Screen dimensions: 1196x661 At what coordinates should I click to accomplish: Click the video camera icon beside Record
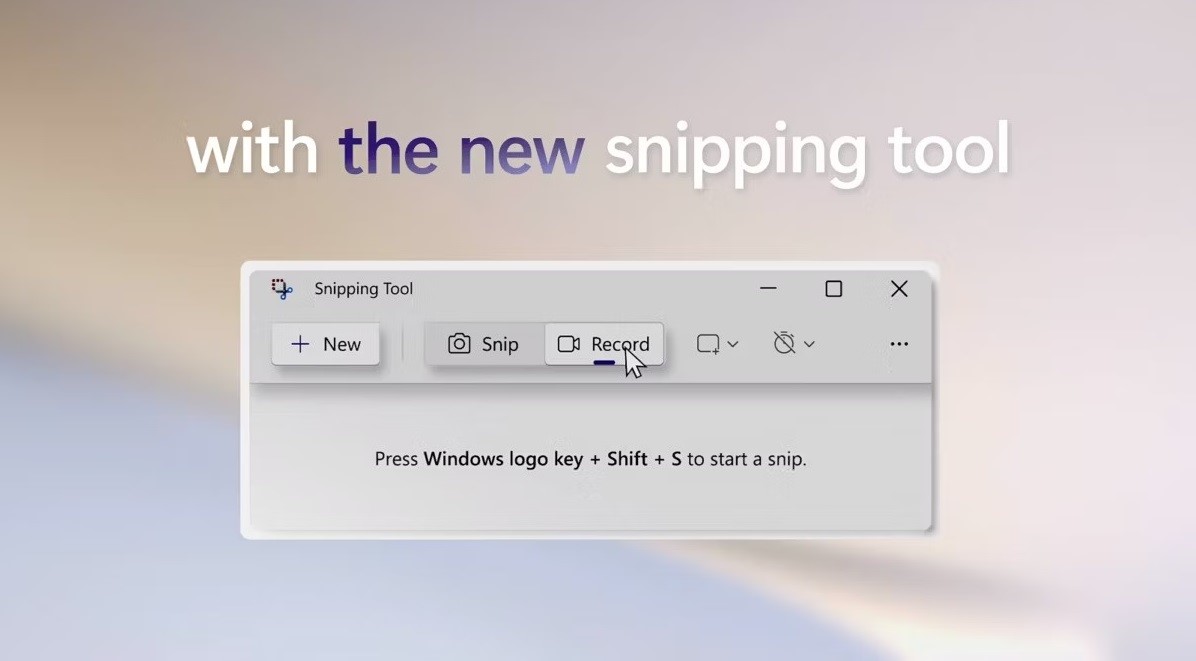tap(569, 344)
